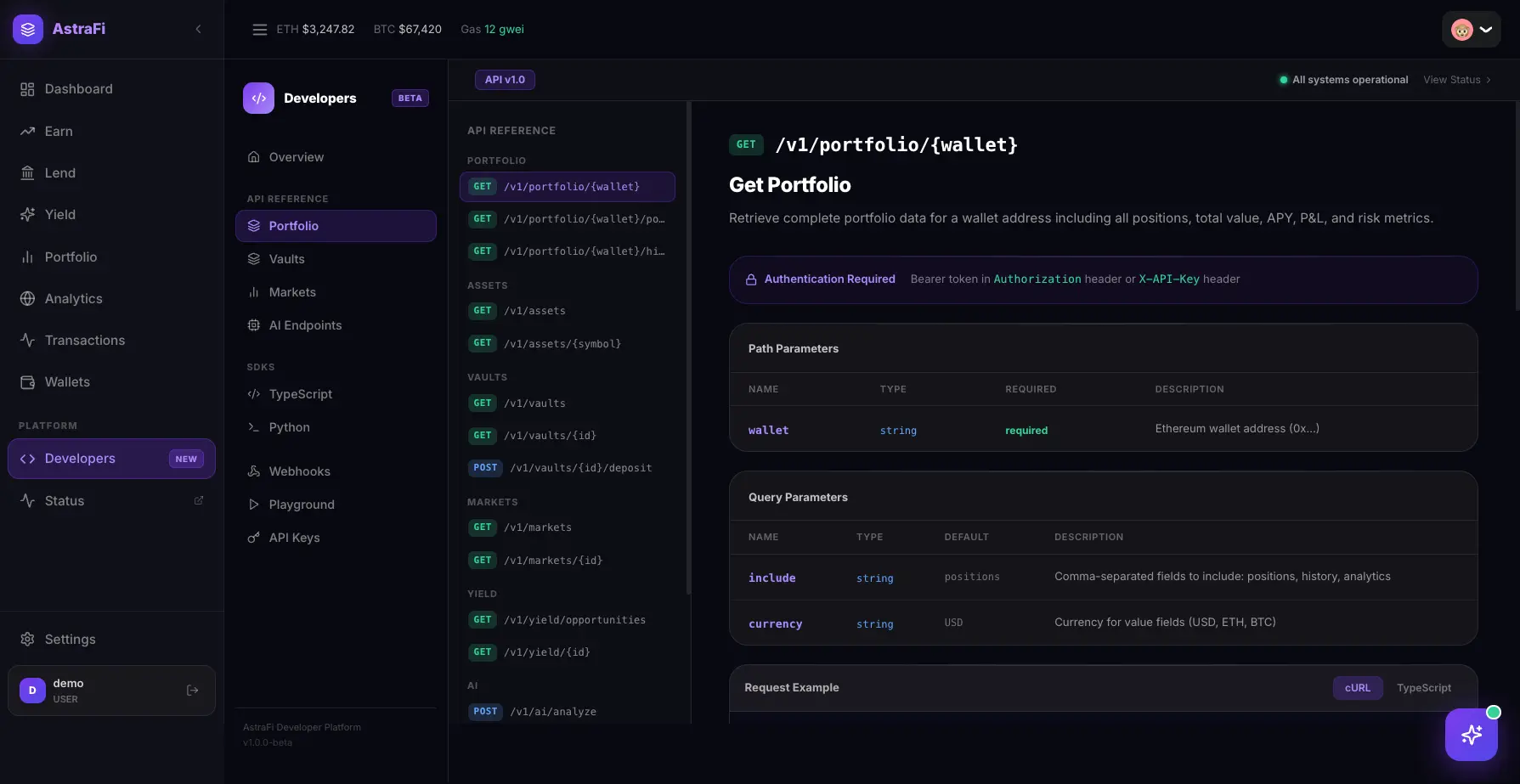Click the demo user avatar
This screenshot has width=1520, height=784.
click(32, 691)
